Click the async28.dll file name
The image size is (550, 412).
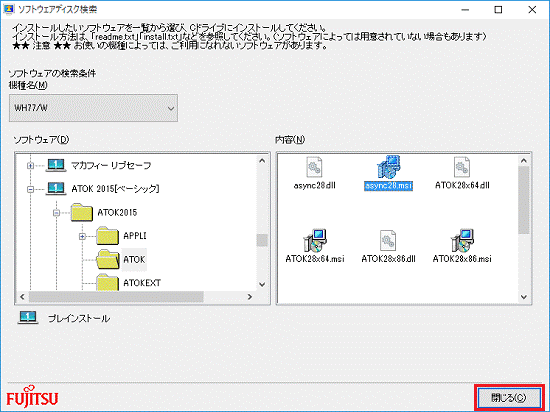(x=314, y=185)
